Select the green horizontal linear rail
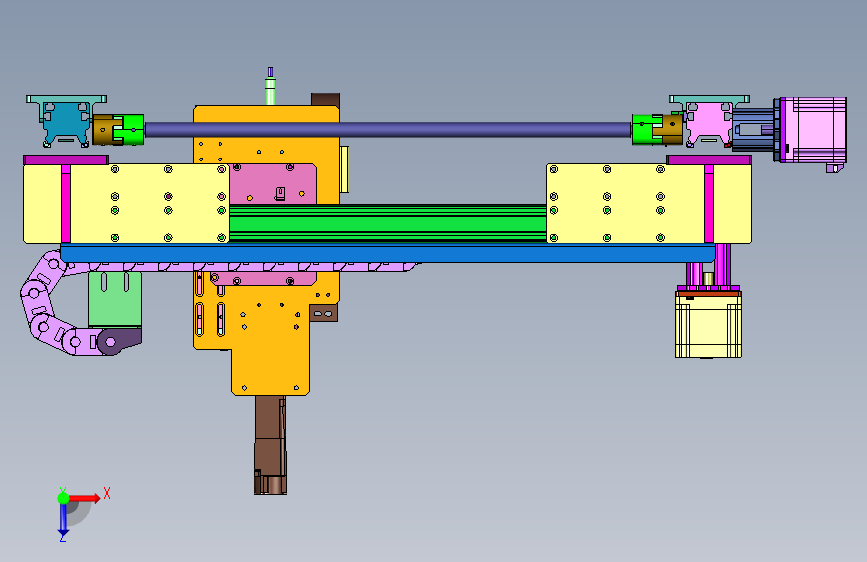Screen dimensions: 867x562 [388, 223]
